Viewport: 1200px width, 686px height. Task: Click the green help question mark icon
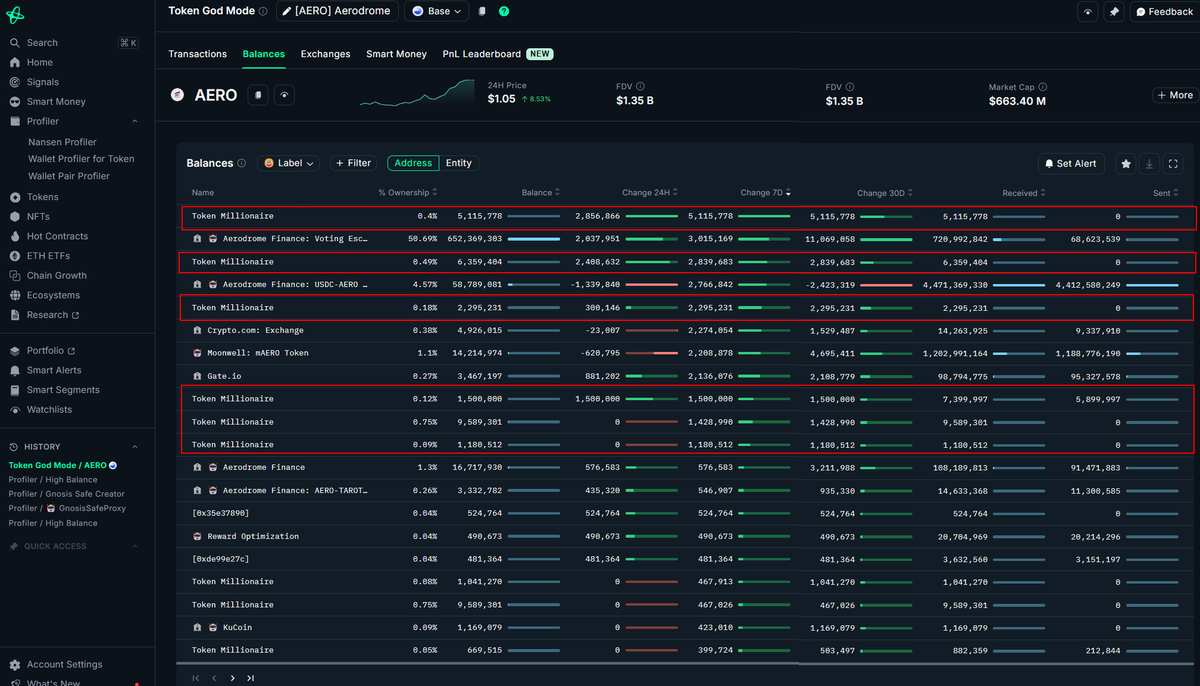503,11
